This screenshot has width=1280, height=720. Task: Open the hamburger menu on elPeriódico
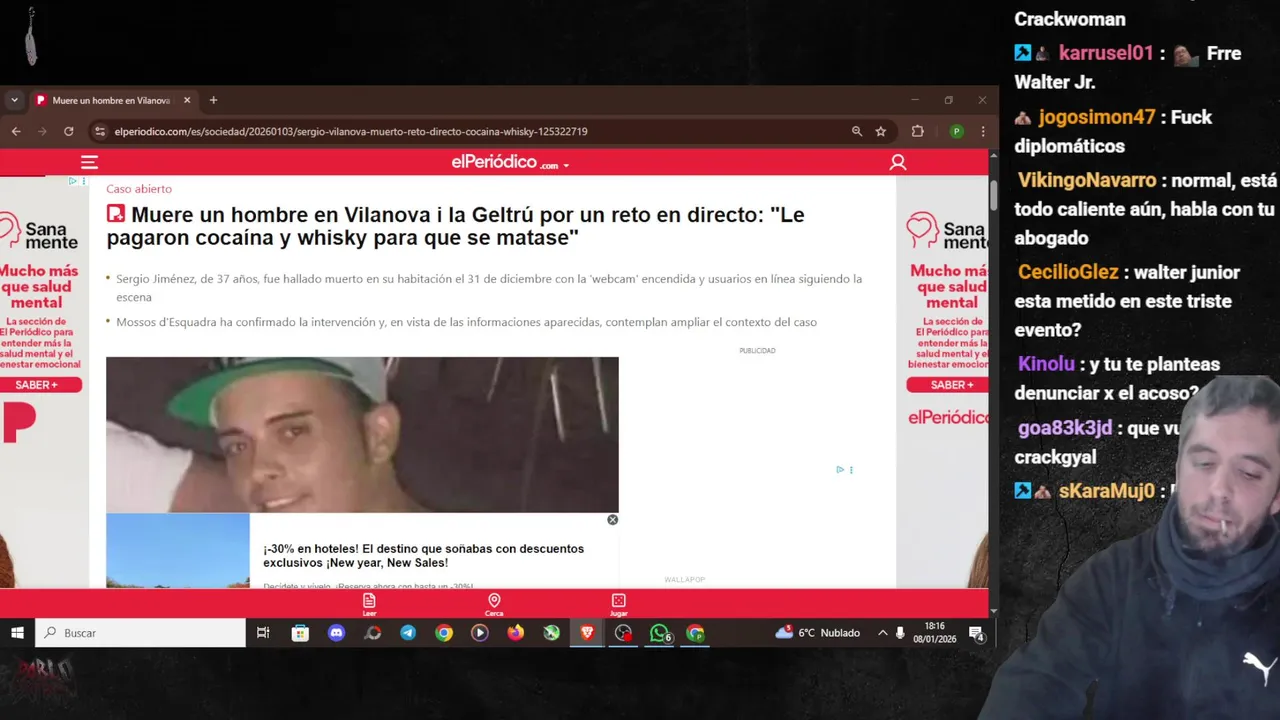89,162
